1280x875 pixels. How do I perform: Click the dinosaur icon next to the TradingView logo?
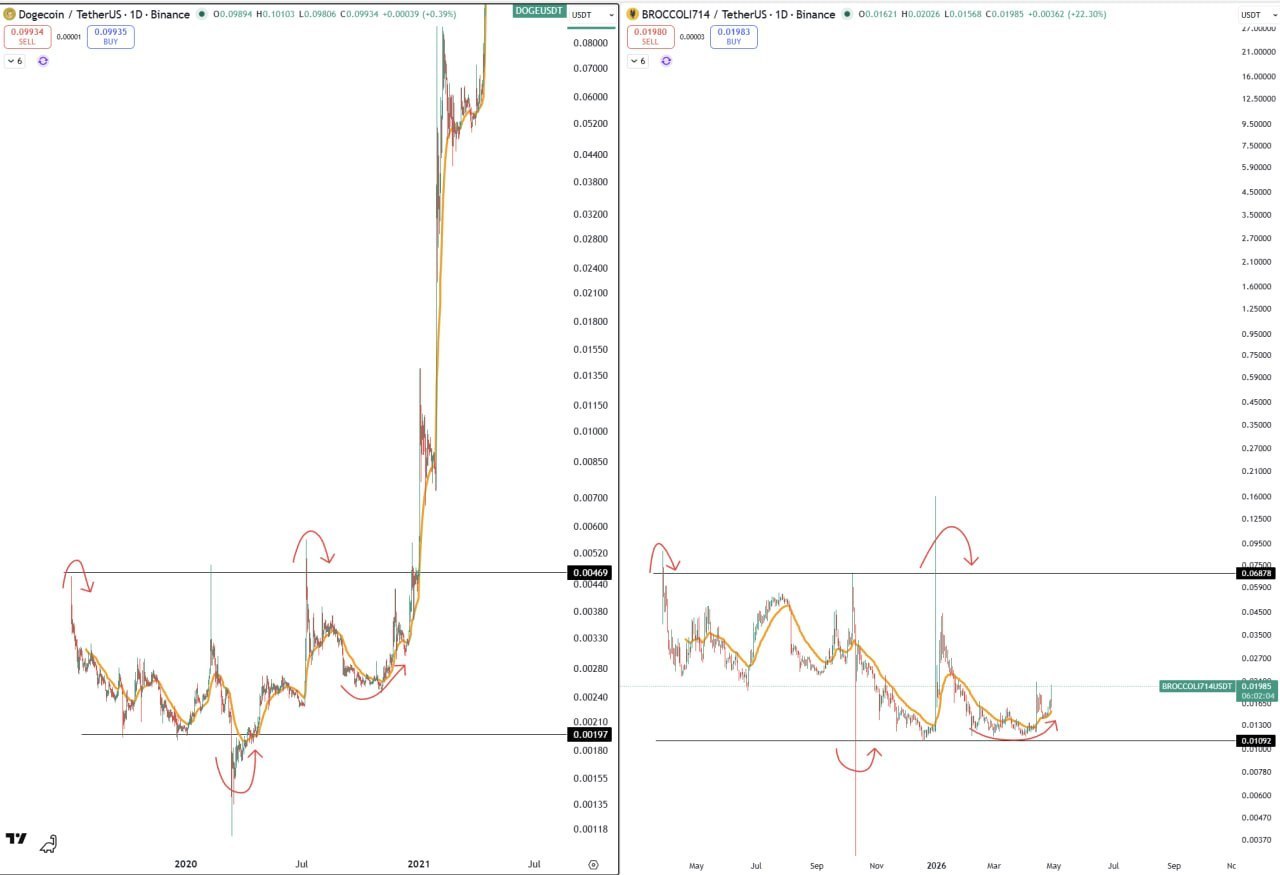[x=48, y=845]
